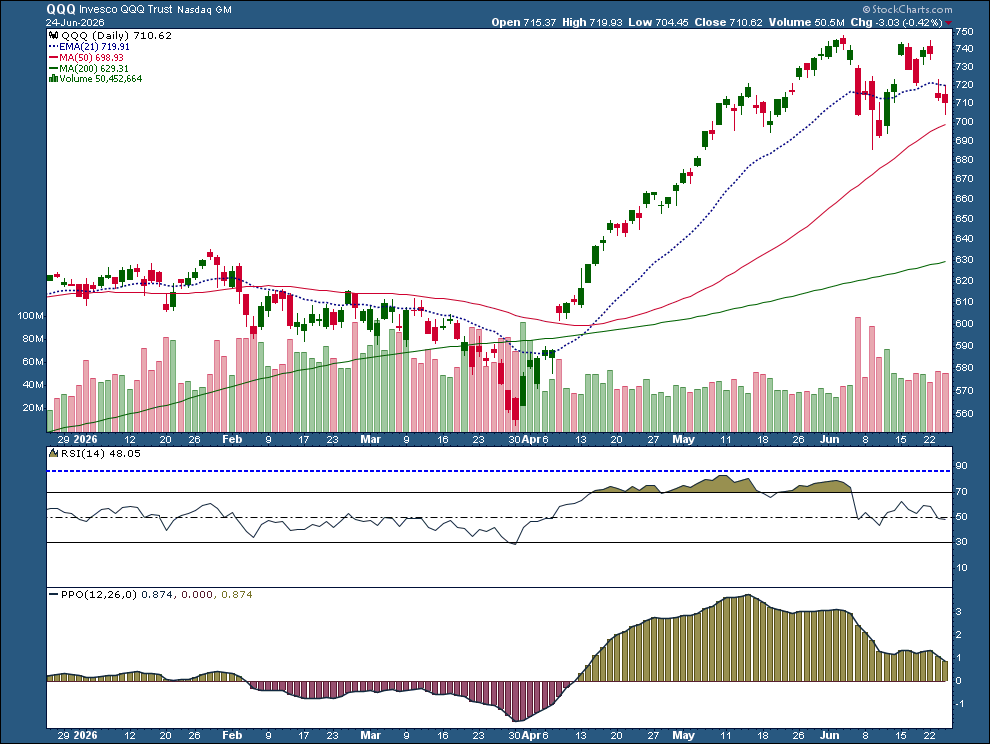
Task: Click the 60M volume axis label
Action: 33,362
